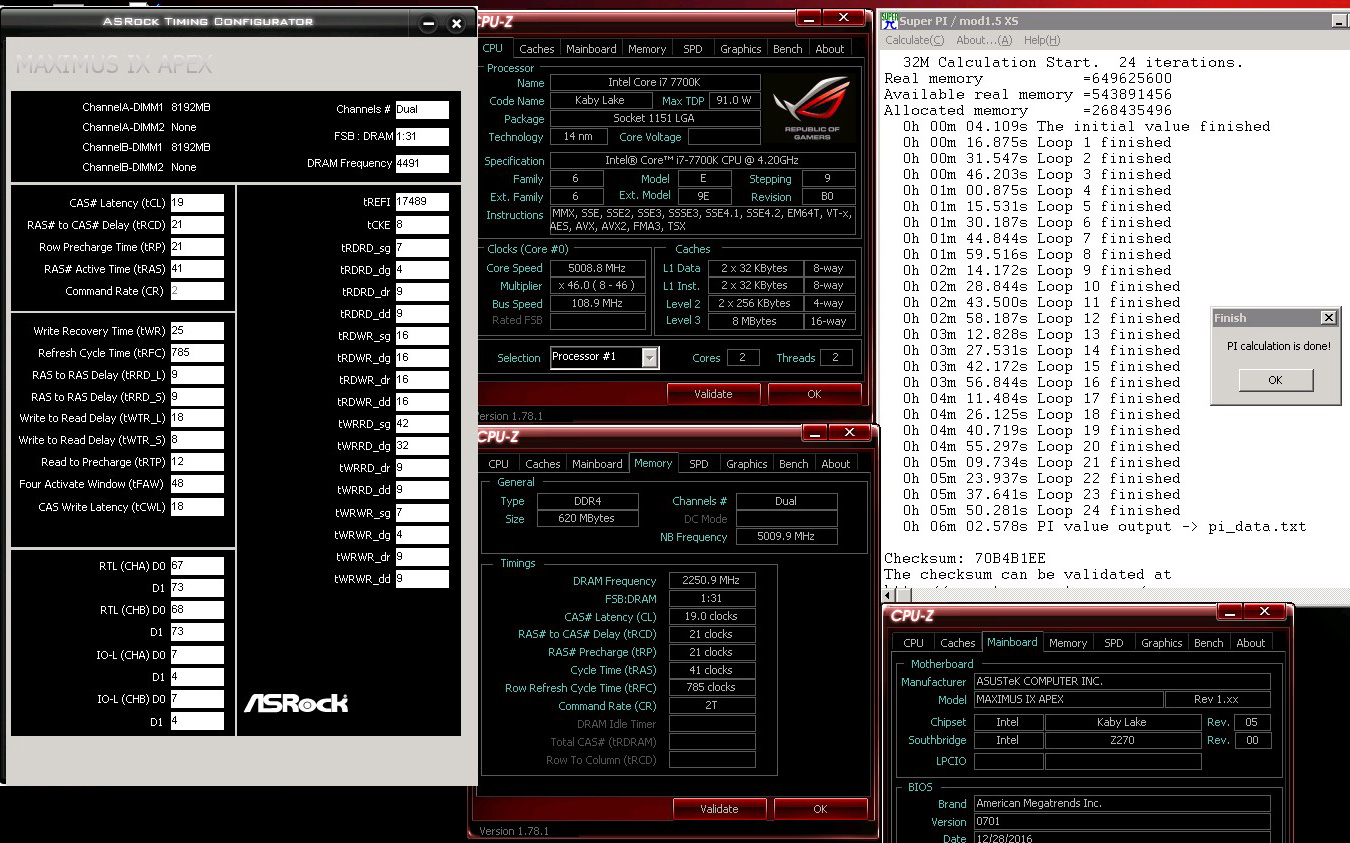Close the CPU-Z memory window
The width and height of the screenshot is (1350, 843).
(x=850, y=432)
